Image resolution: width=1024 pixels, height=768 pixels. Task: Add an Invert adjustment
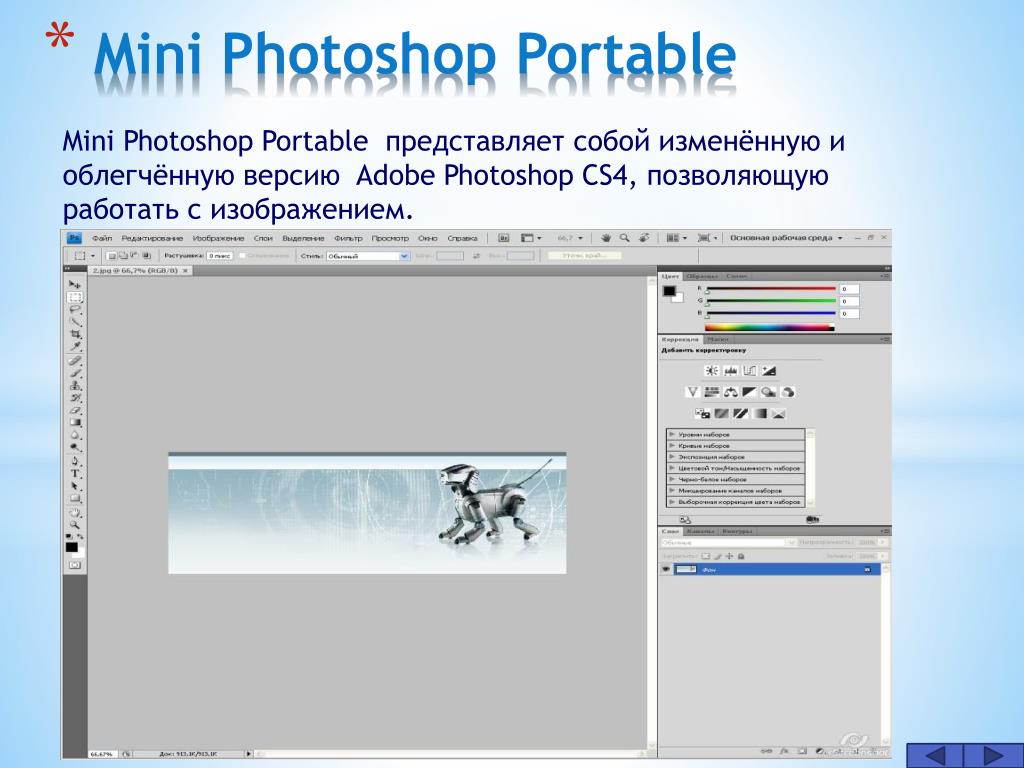(x=703, y=413)
